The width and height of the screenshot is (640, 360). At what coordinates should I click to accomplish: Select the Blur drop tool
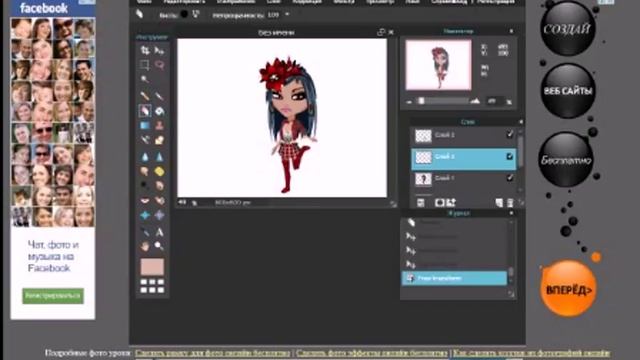(144, 157)
